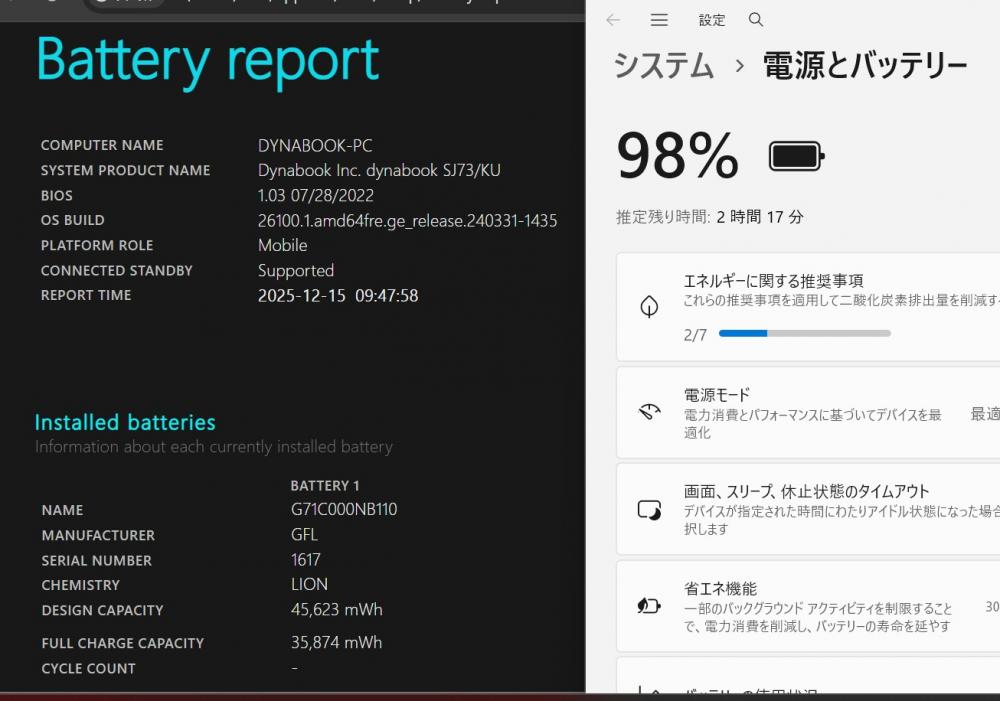Image resolution: width=1000 pixels, height=701 pixels.
Task: Click the COMPUTER NAME label
Action: coord(102,145)
